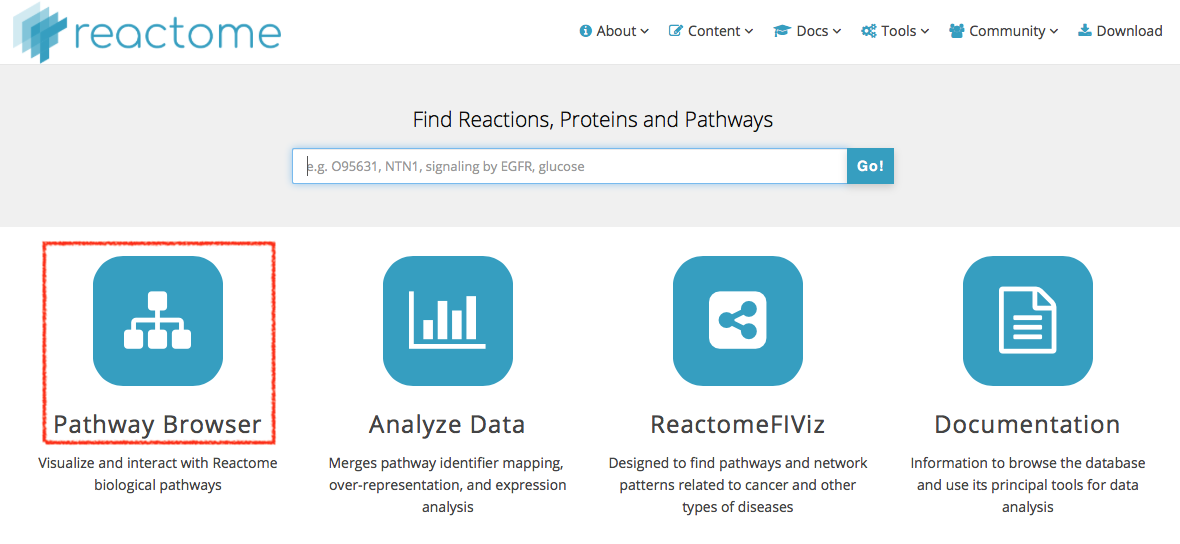Screen dimensions: 1180x544
Task: Click the Documentation title link
Action: tap(1028, 424)
